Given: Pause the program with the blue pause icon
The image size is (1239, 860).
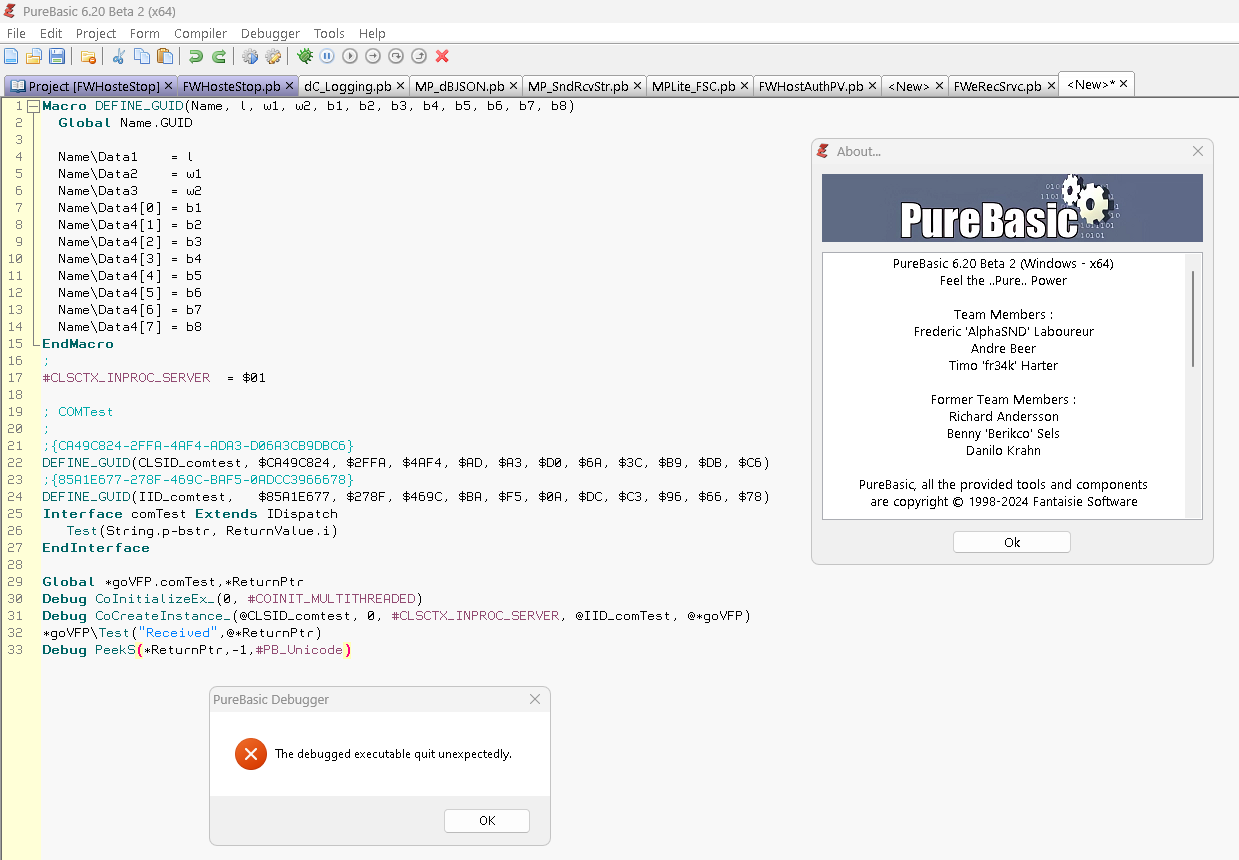Looking at the screenshot, I should tap(327, 56).
